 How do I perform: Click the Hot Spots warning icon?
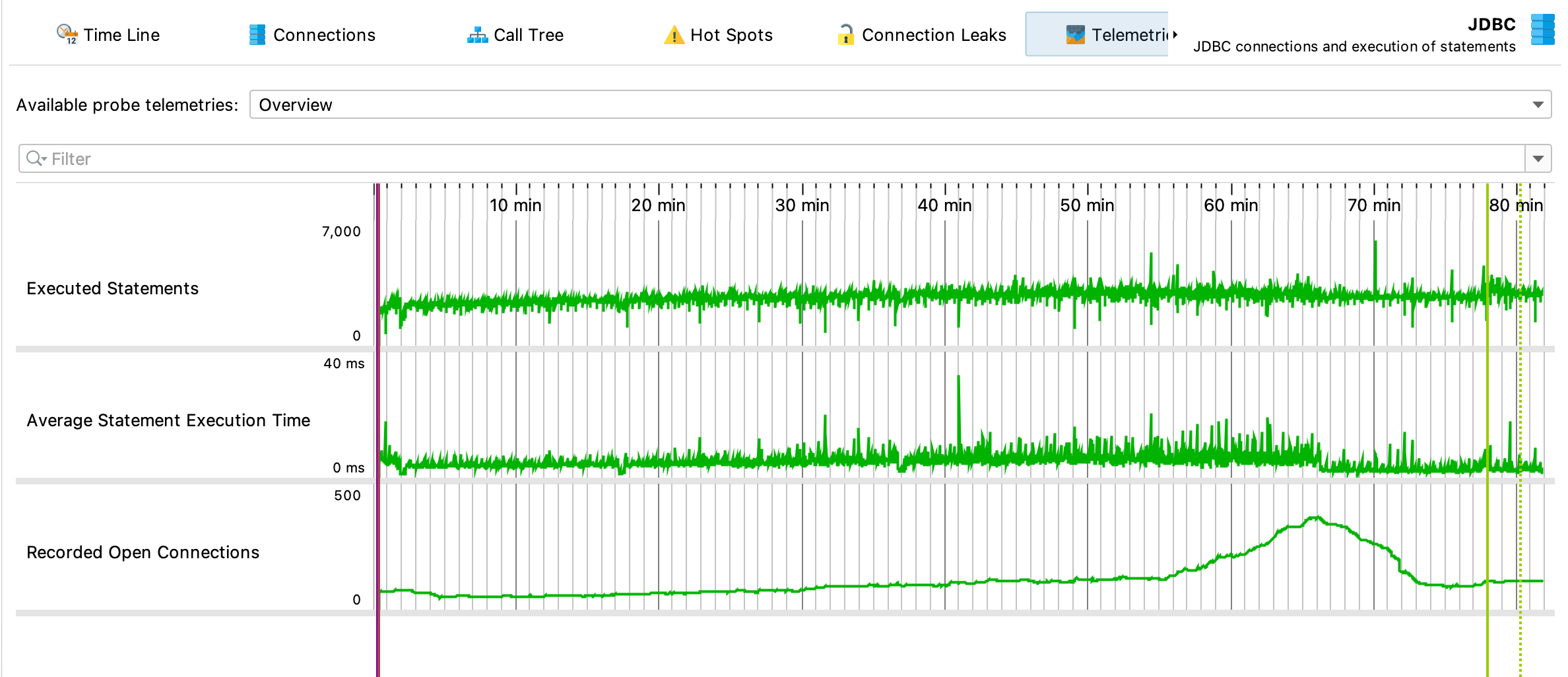click(674, 35)
